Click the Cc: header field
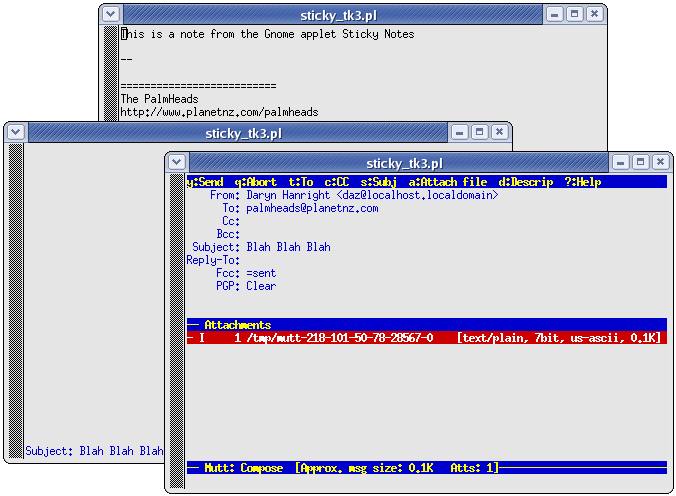Viewport: 676px width, 496px height. pyautogui.click(x=231, y=221)
